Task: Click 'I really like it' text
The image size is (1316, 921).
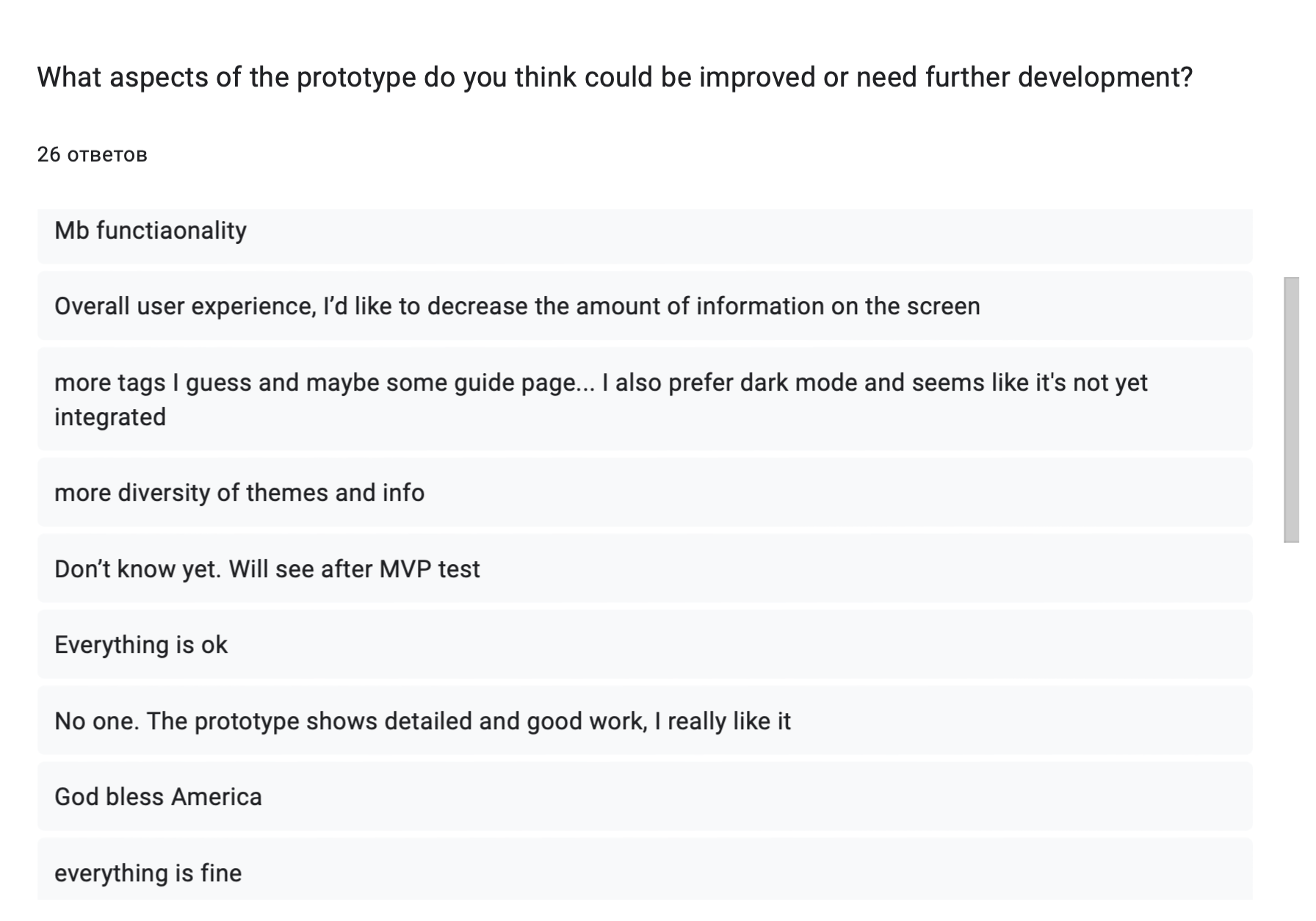Action: click(723, 721)
